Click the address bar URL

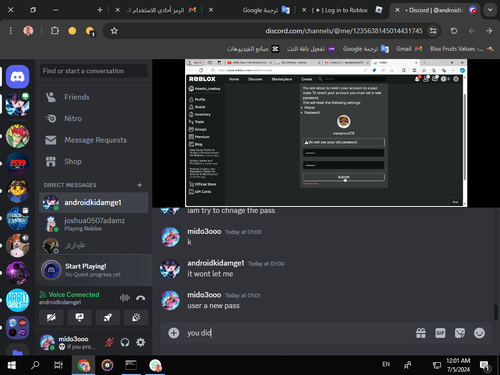pos(344,31)
